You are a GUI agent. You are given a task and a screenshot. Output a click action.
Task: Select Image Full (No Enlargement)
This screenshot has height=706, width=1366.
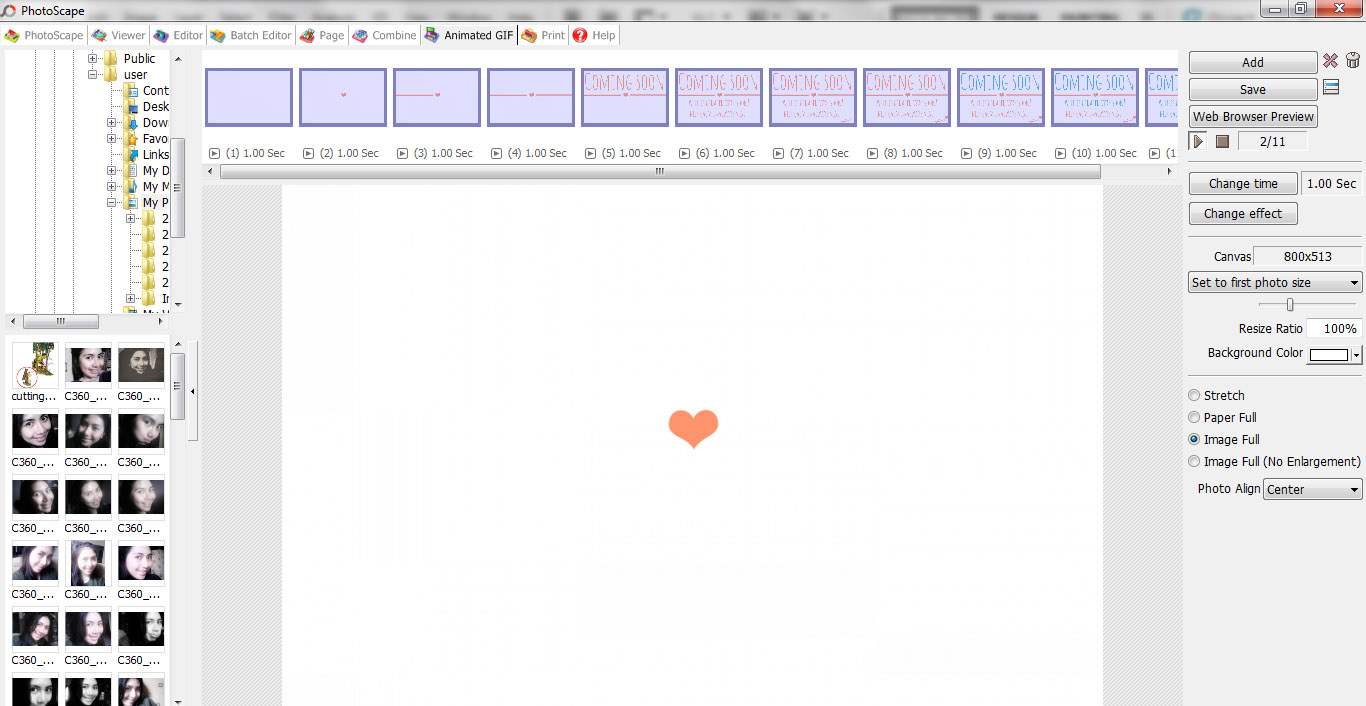(x=1194, y=461)
